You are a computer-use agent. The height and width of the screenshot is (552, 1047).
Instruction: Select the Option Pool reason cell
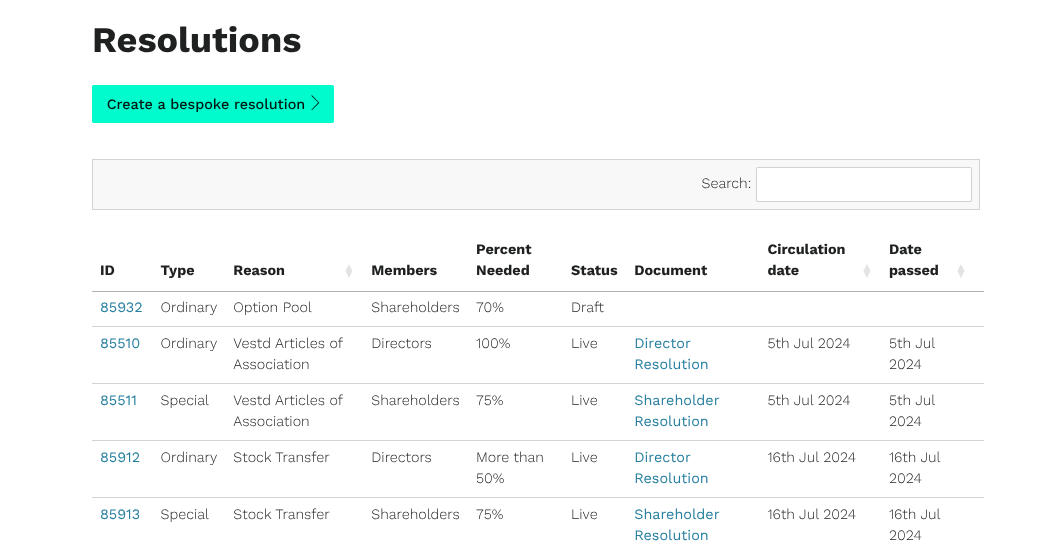tap(272, 308)
